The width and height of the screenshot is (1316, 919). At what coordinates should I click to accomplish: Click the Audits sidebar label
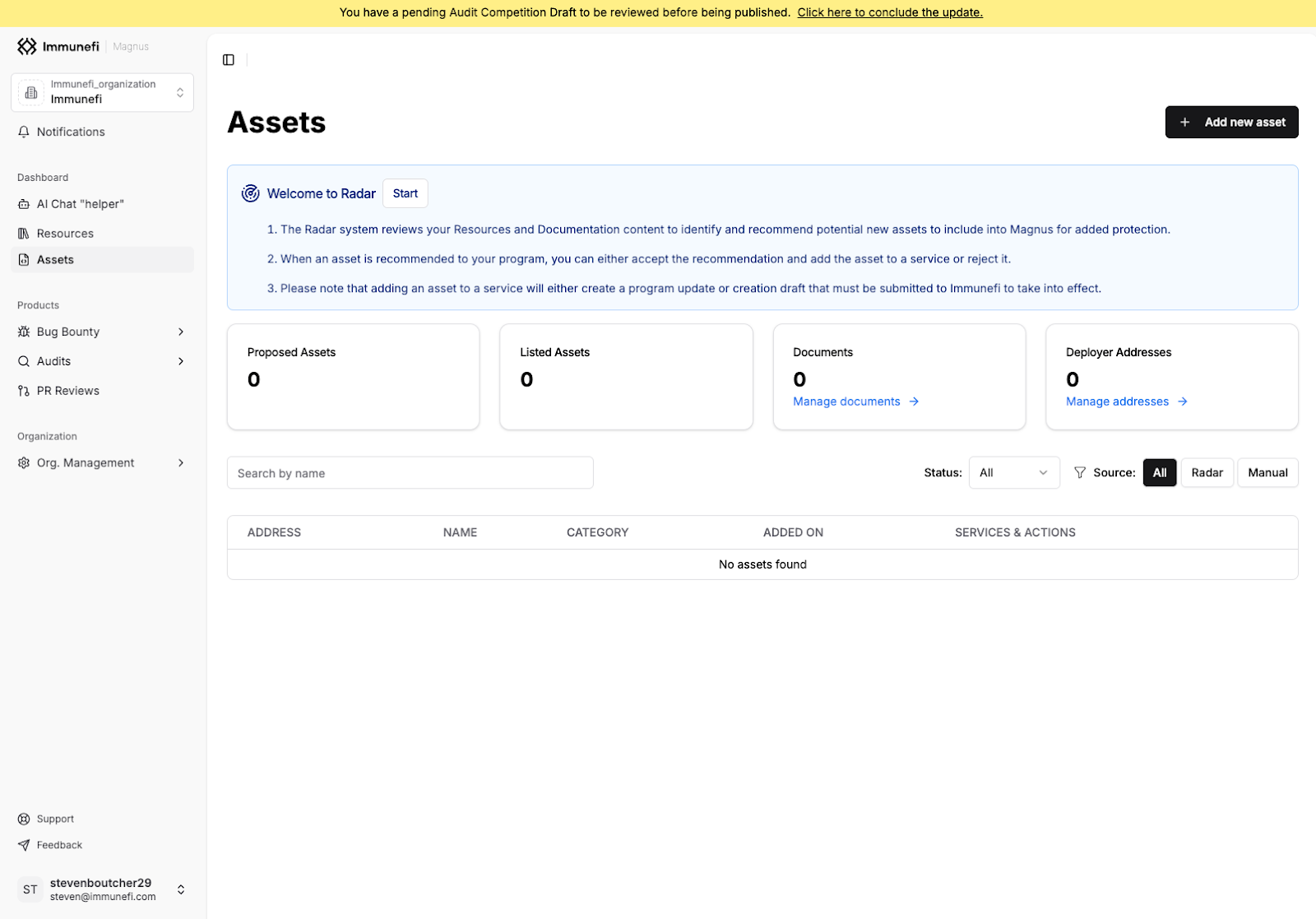[53, 361]
